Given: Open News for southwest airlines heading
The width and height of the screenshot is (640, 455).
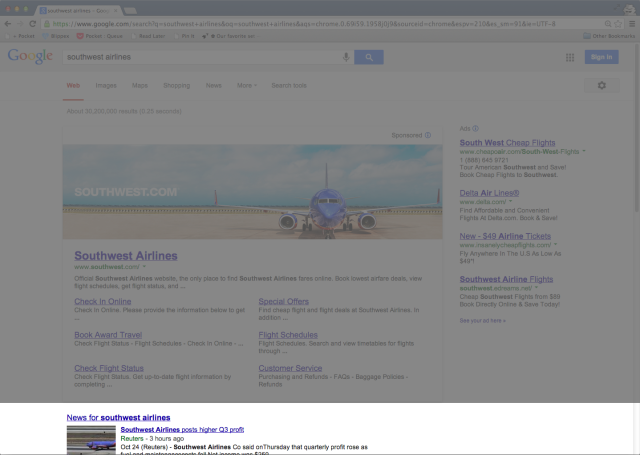Looking at the screenshot, I should 118,418.
